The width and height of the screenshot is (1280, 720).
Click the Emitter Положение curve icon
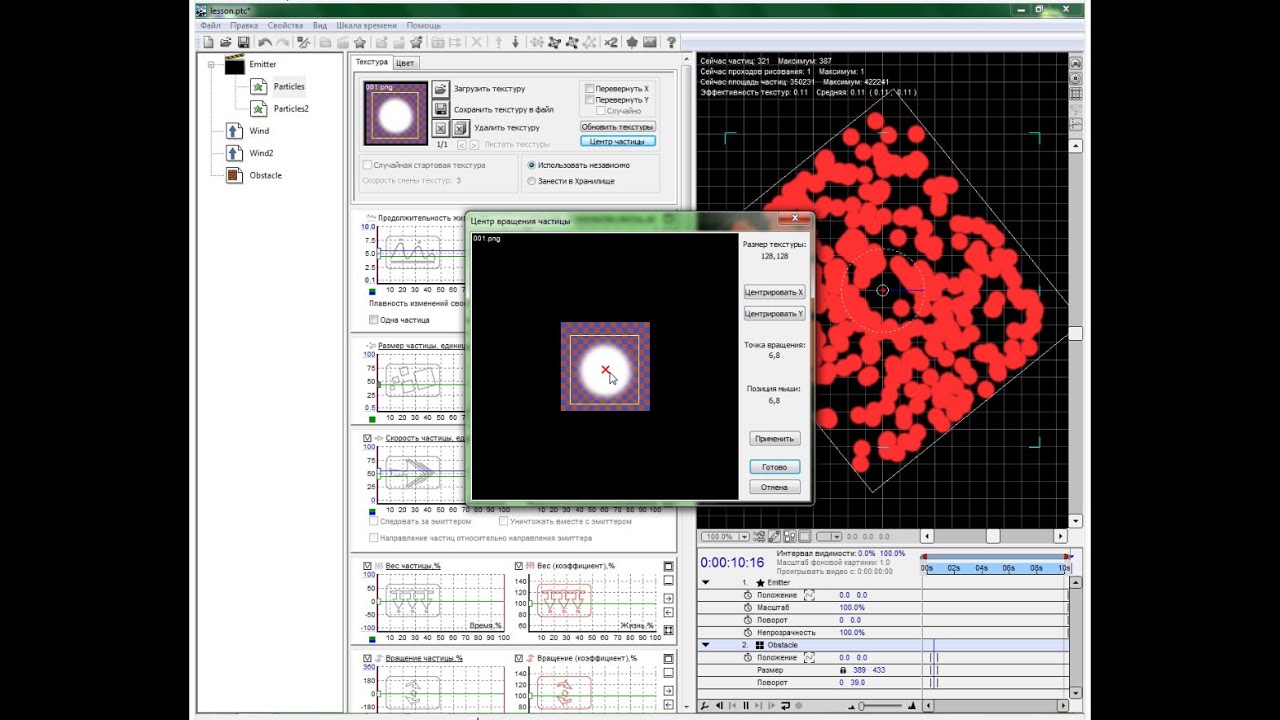(809, 595)
